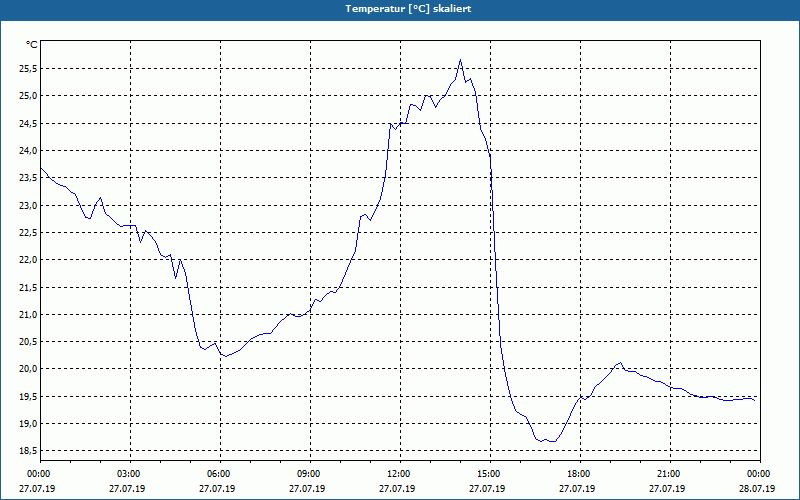Select the '21,0' y-axis label
Viewport: 800px width, 500px height.
(28, 315)
